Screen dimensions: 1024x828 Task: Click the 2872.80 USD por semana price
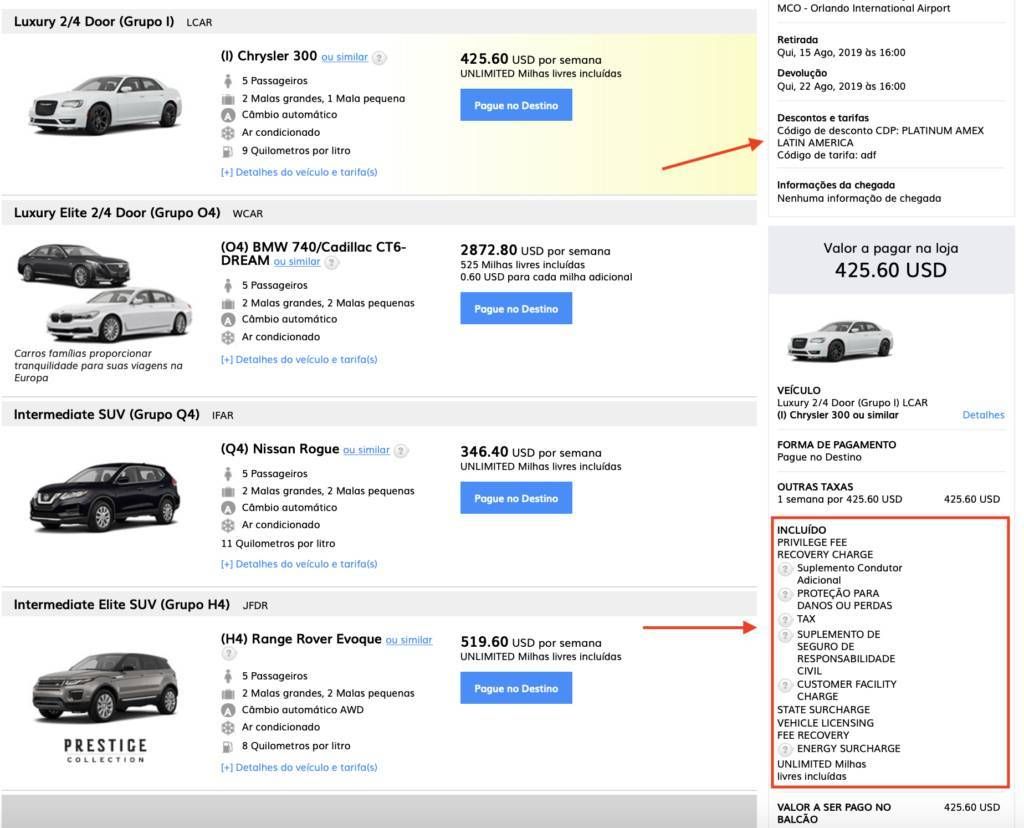coord(536,251)
